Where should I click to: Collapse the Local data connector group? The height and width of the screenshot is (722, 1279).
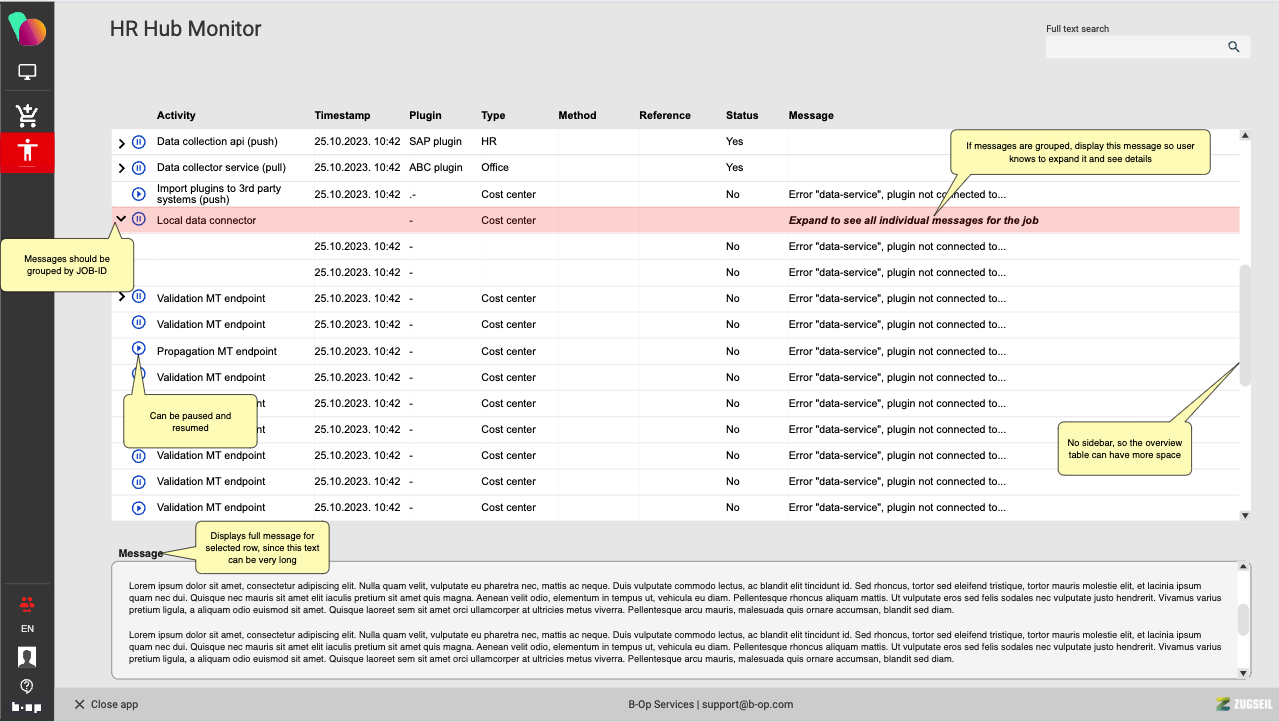click(x=121, y=219)
